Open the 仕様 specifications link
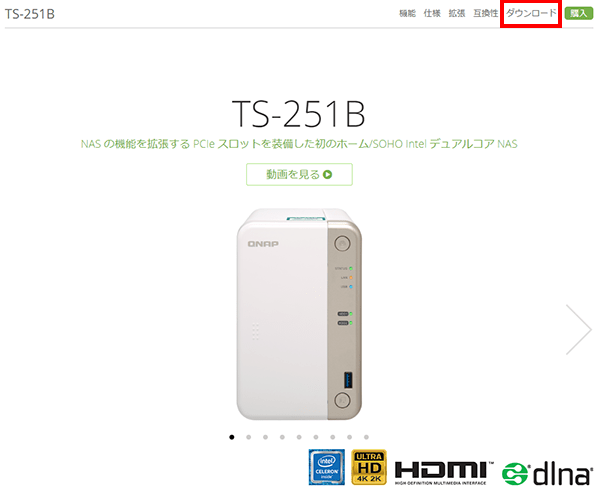 [x=432, y=13]
